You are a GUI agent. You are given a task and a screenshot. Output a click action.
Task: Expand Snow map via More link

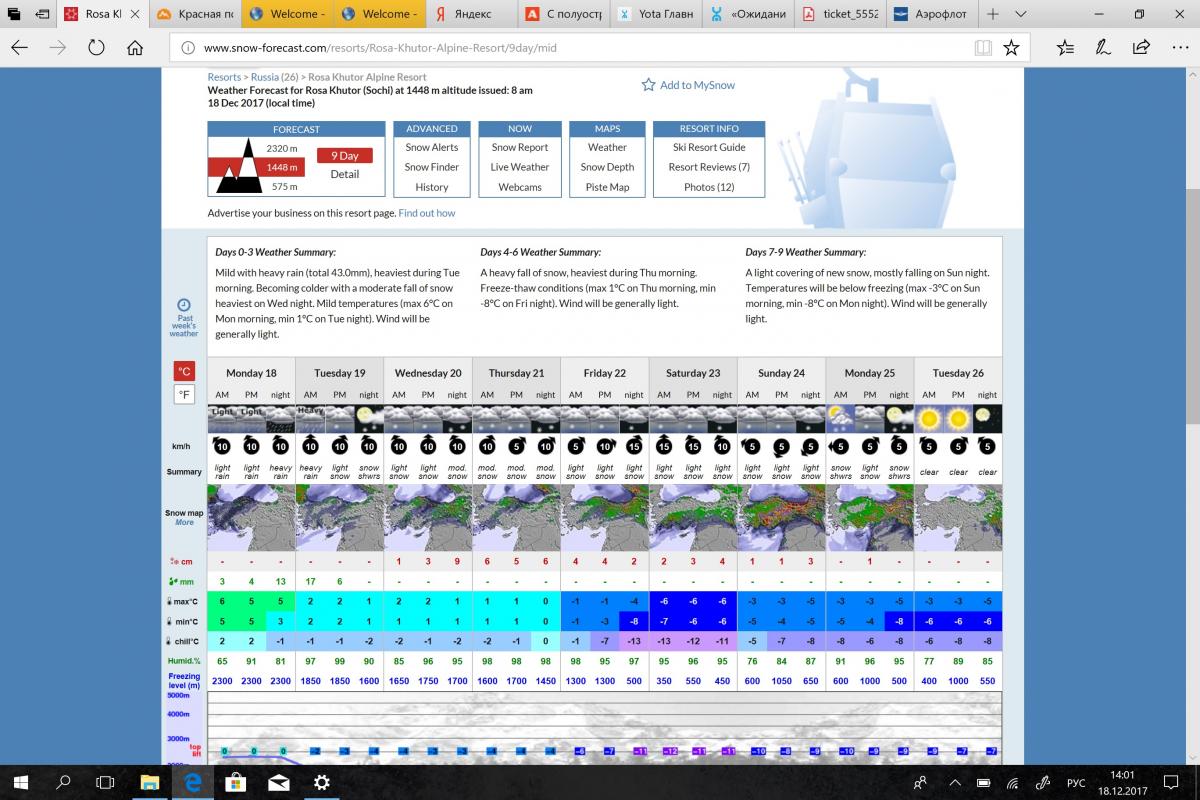click(x=184, y=522)
